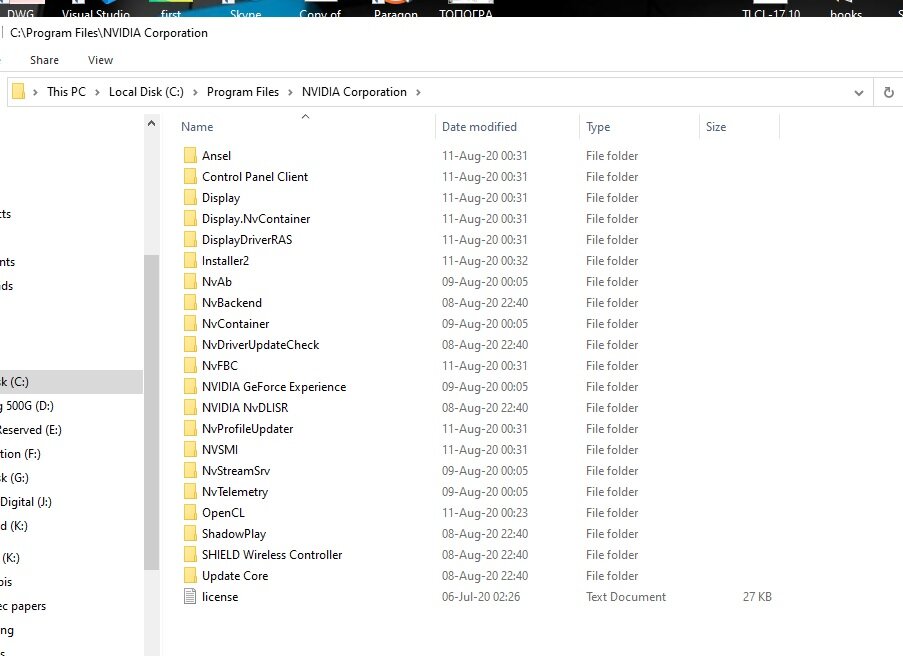This screenshot has width=903, height=656.
Task: Select the Digital (J:) drive in the sidebar
Action: (26, 502)
